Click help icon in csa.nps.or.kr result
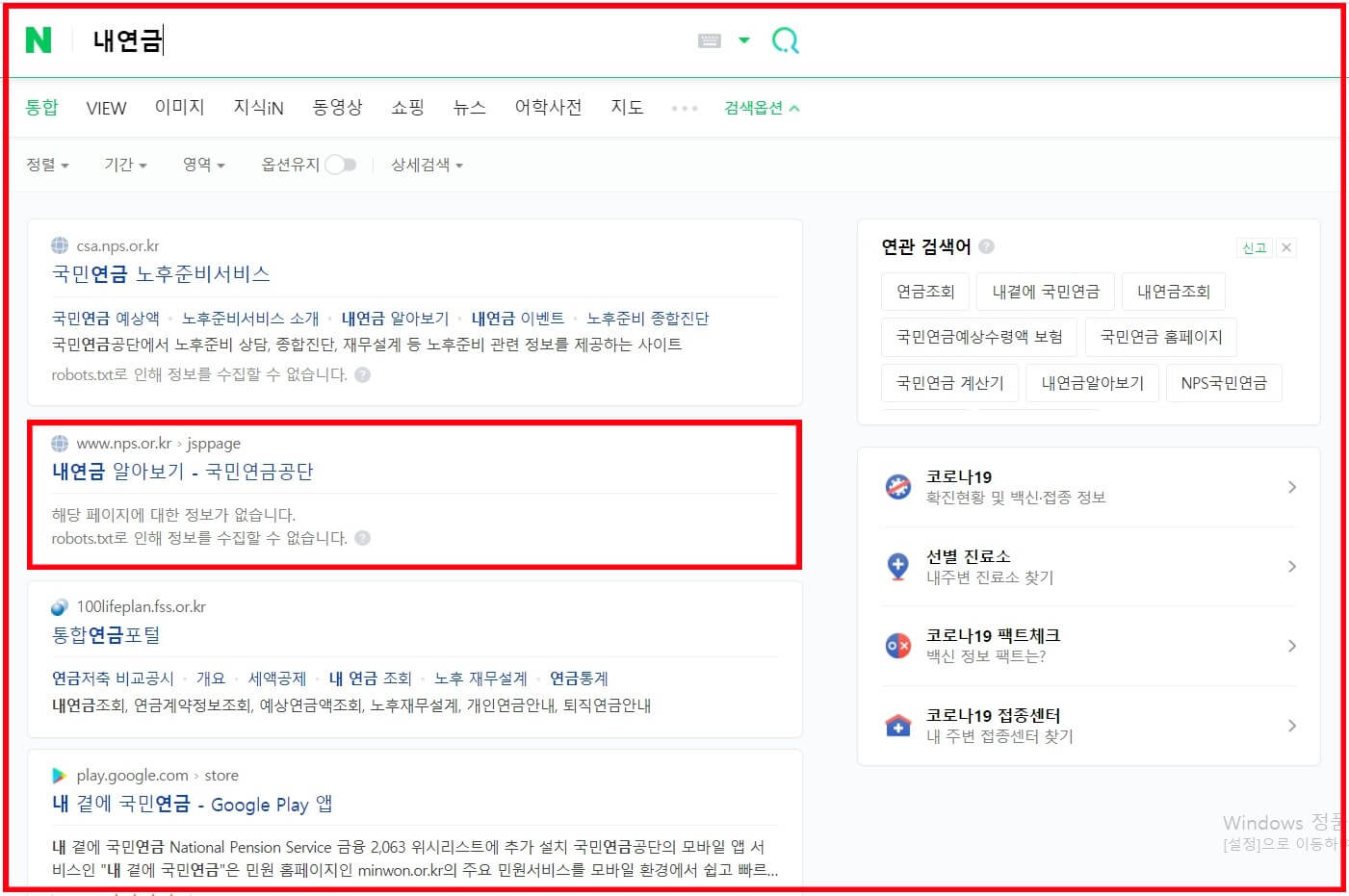1349x896 pixels. (362, 374)
